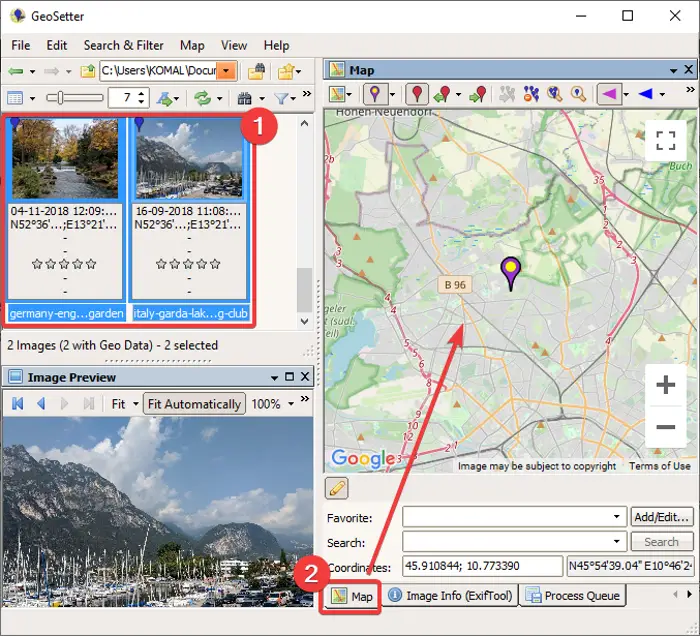The image size is (700, 636).
Task: Click the pencil edit icon below map
Action: [337, 489]
